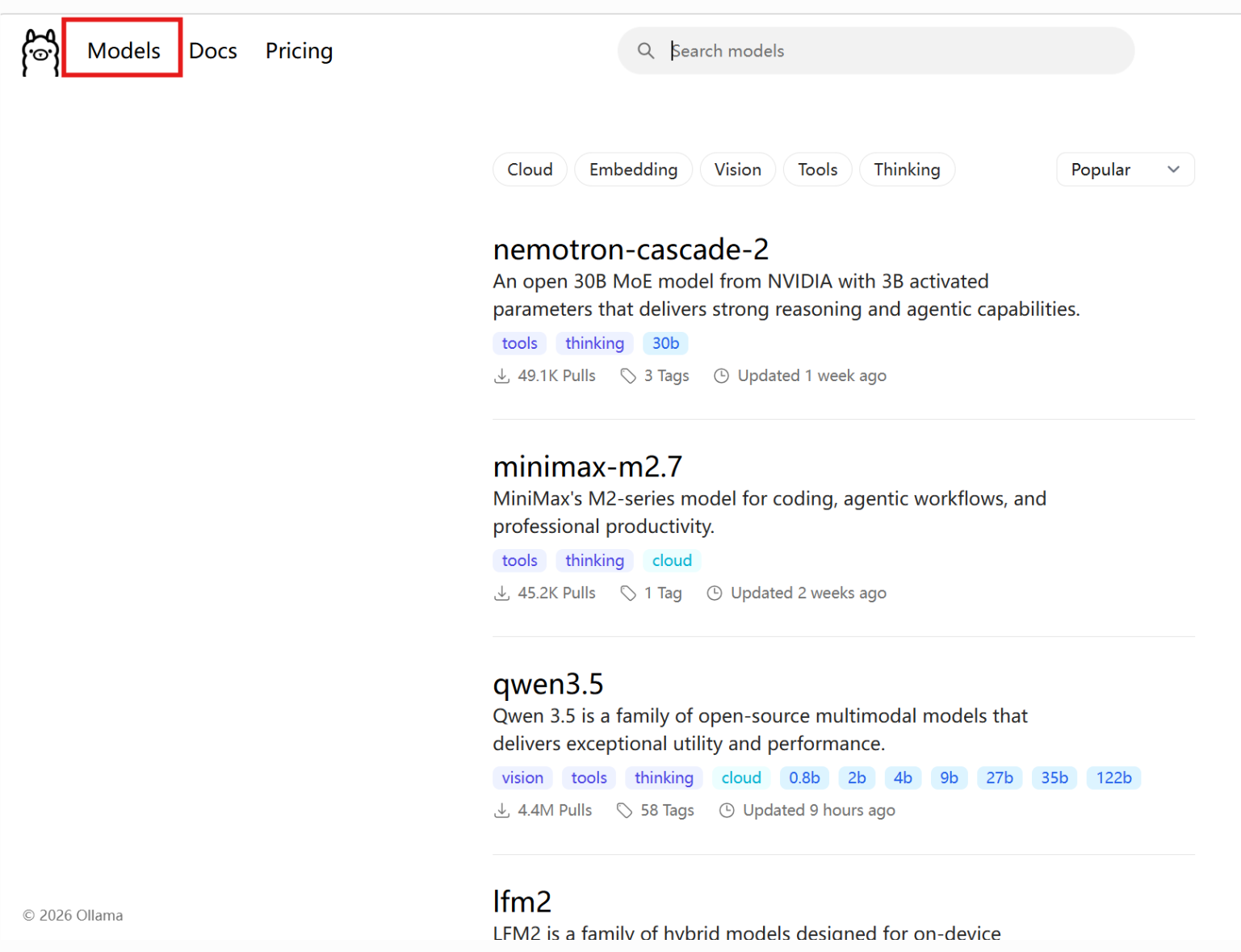Click the description starting "An open 30B MoE model"
Viewport: 1241px width, 952px height.
(x=786, y=296)
